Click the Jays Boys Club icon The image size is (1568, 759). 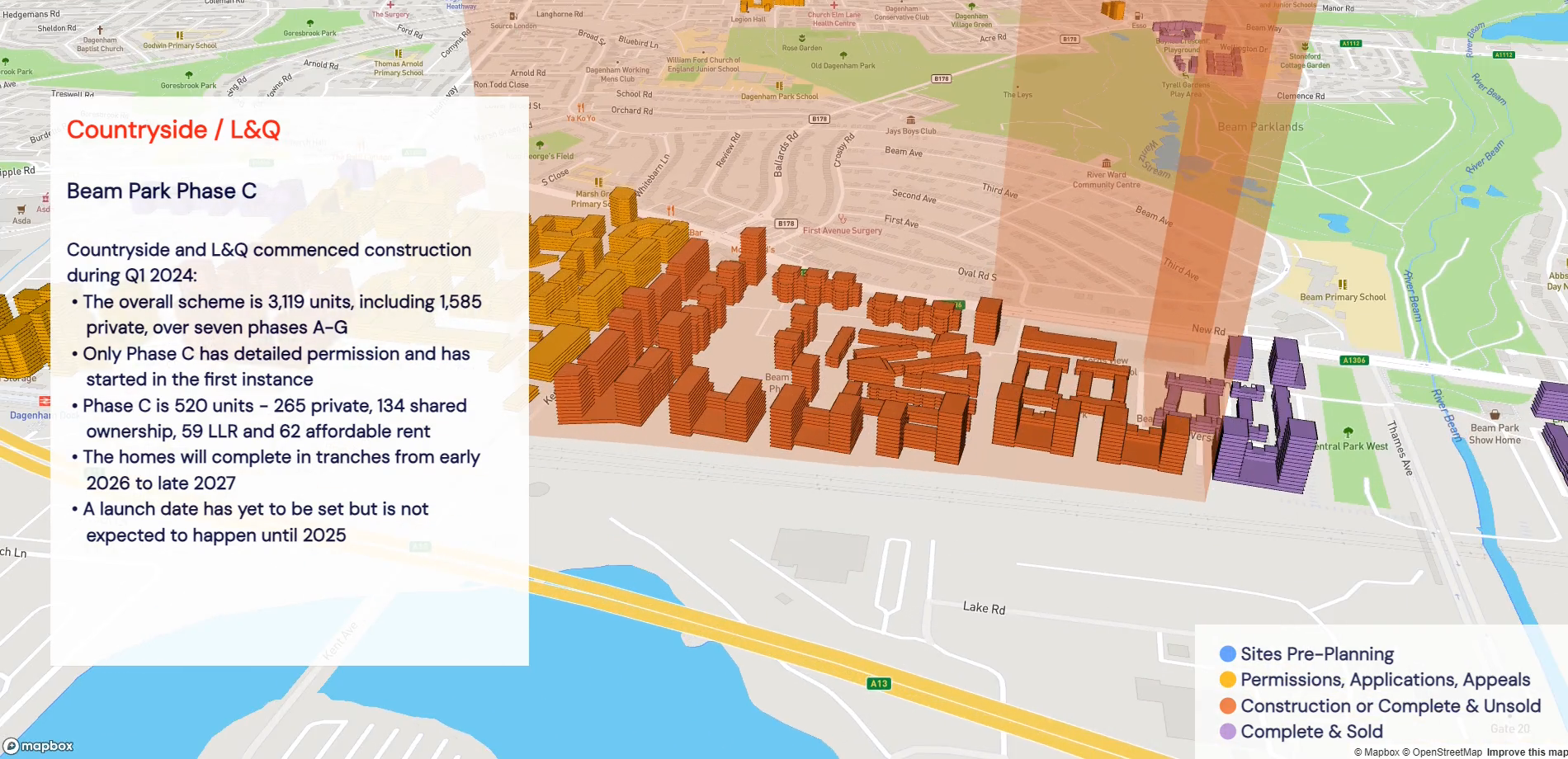[x=911, y=120]
